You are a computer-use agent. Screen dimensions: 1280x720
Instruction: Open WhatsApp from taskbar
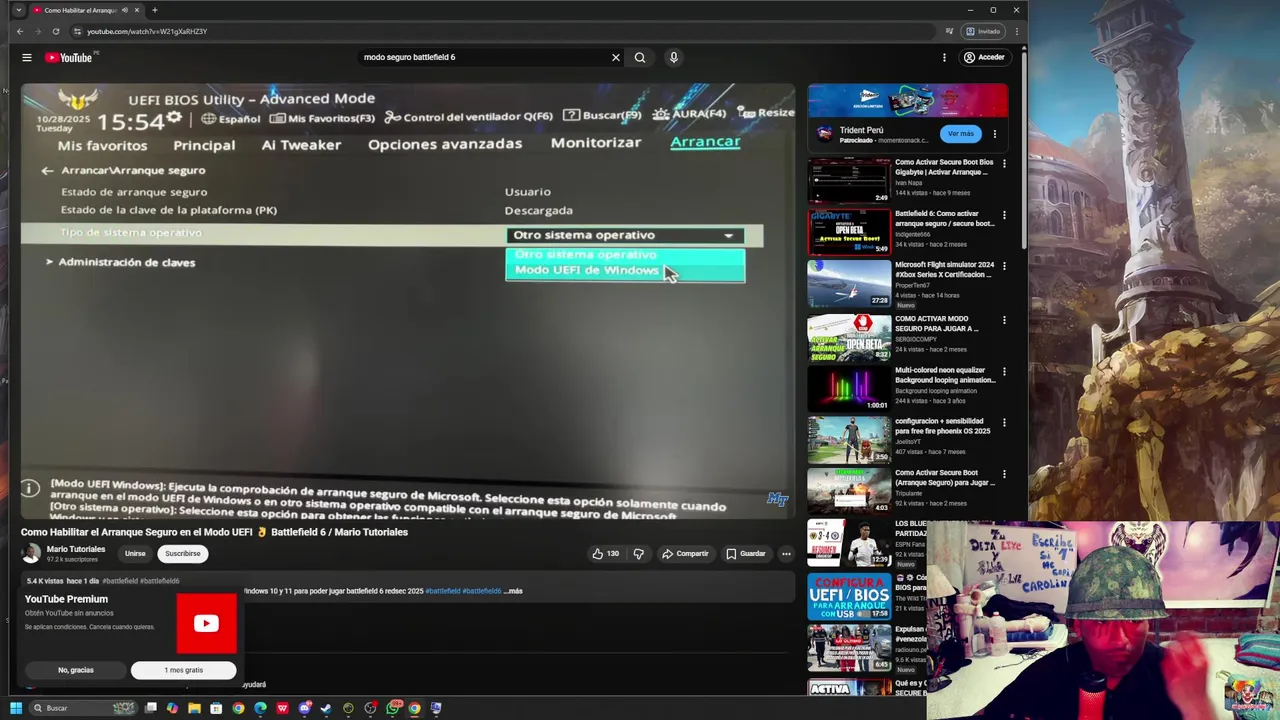coord(393,708)
